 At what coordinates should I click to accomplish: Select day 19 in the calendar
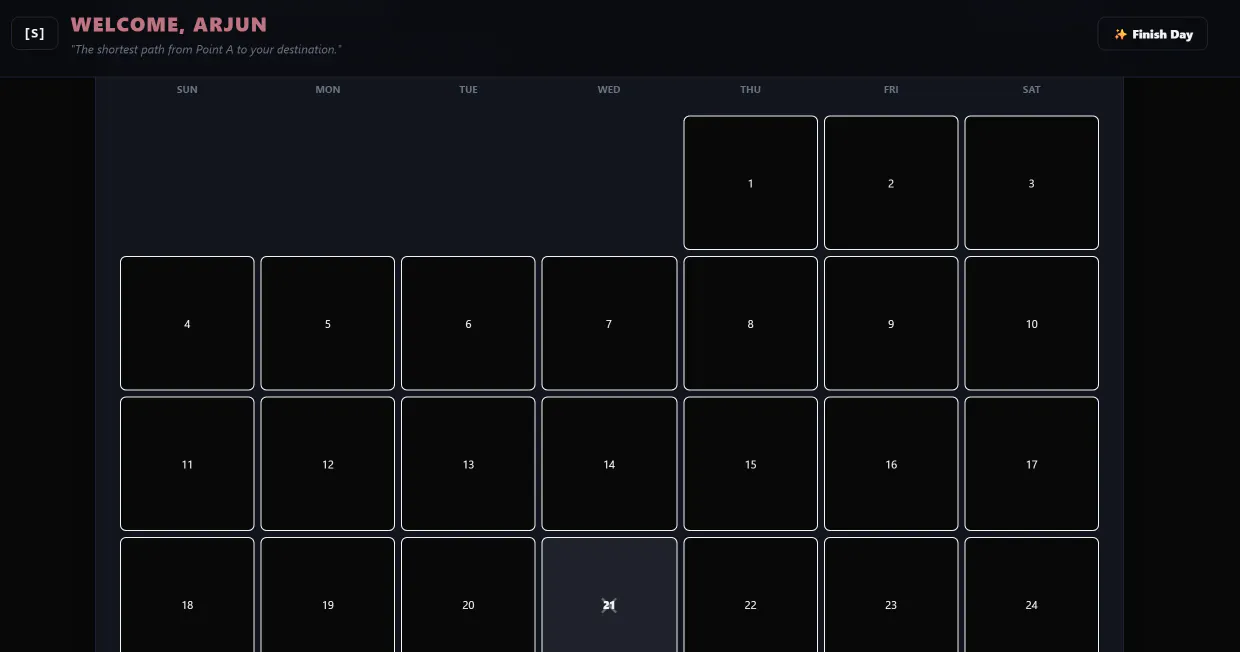pos(328,595)
